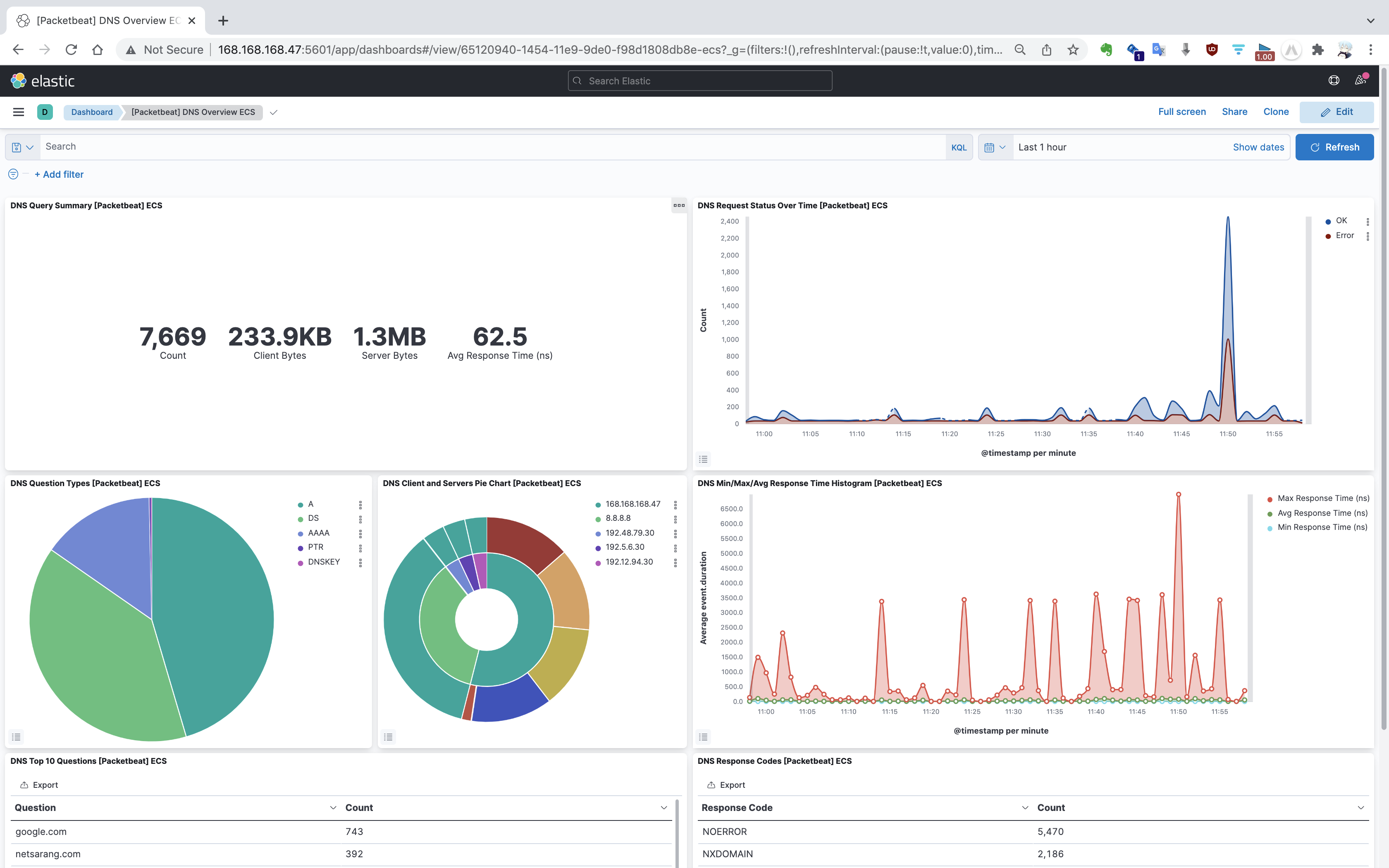Image resolution: width=1389 pixels, height=868 pixels.
Task: Open the hamburger navigation menu
Action: coord(18,112)
